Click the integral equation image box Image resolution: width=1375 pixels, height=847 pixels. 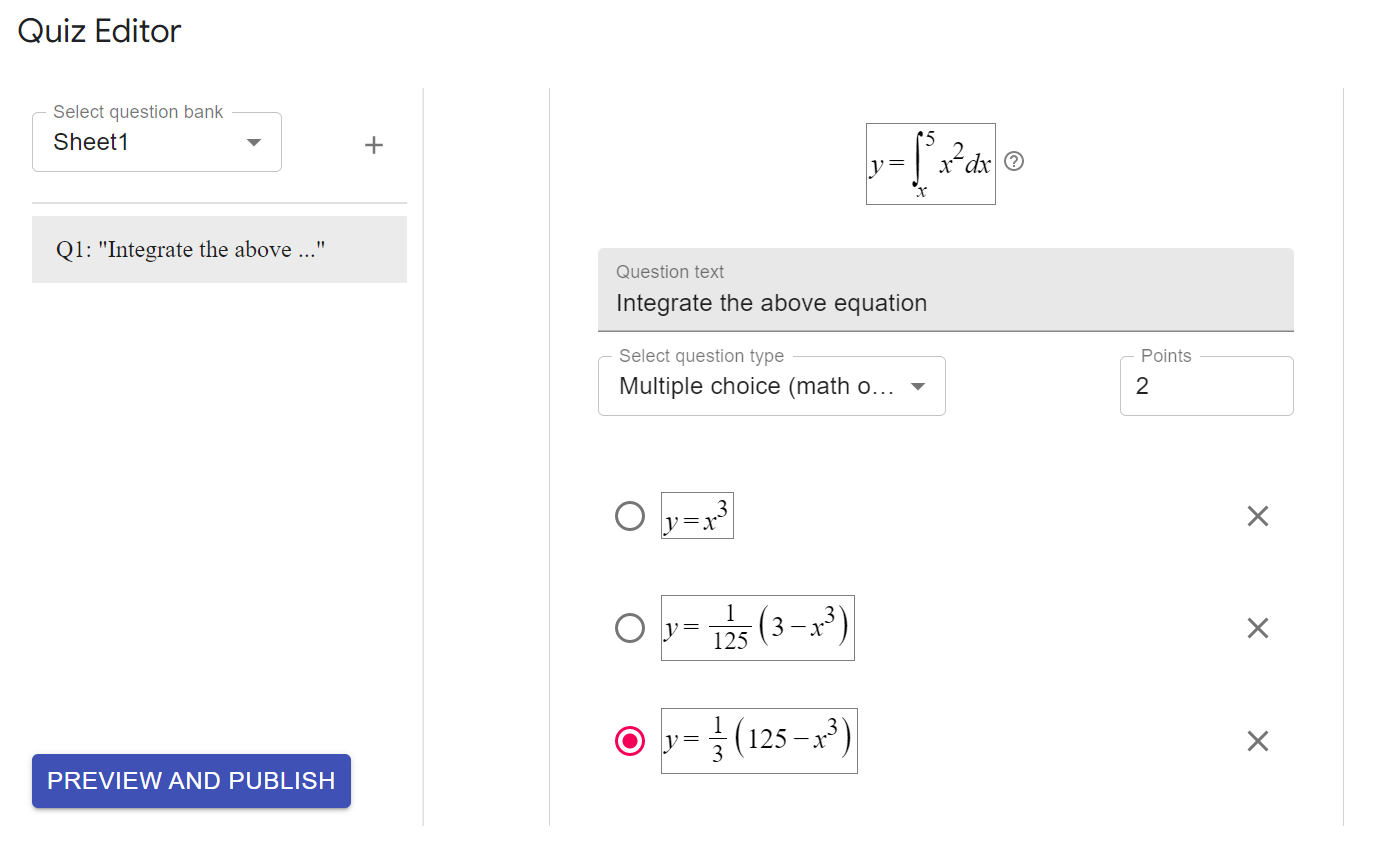coord(930,164)
